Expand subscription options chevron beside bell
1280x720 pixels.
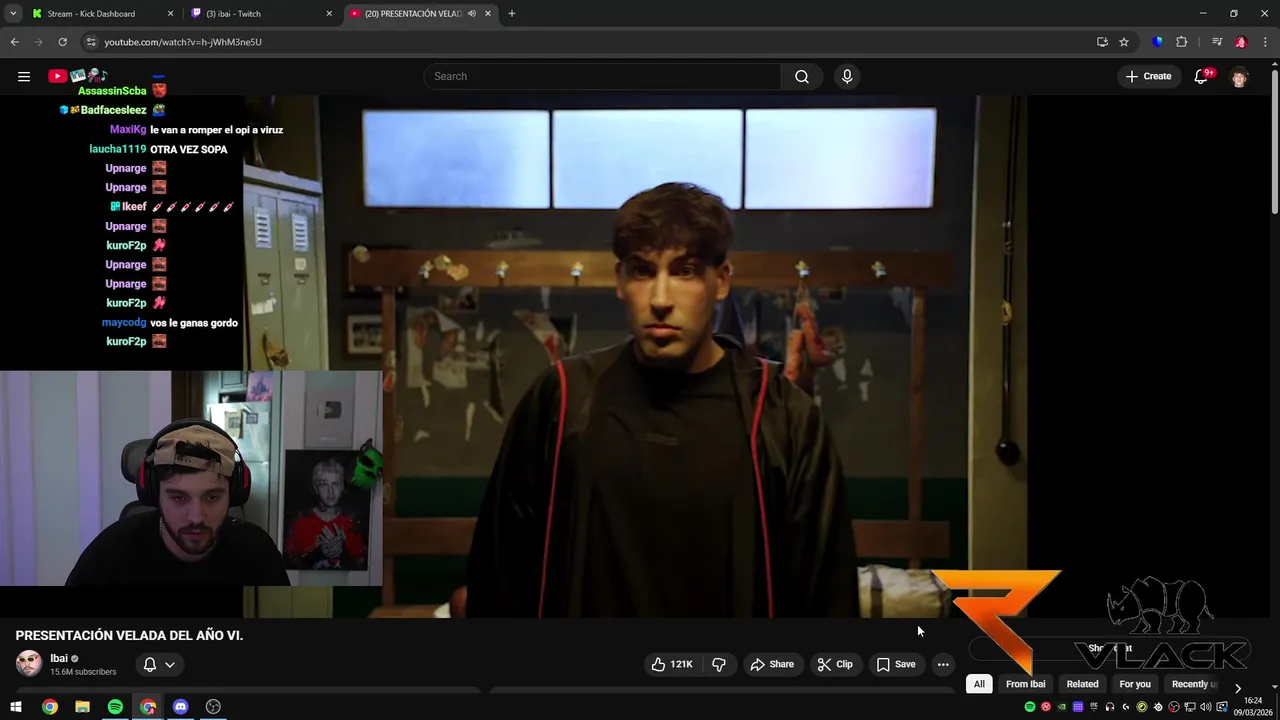click(170, 664)
